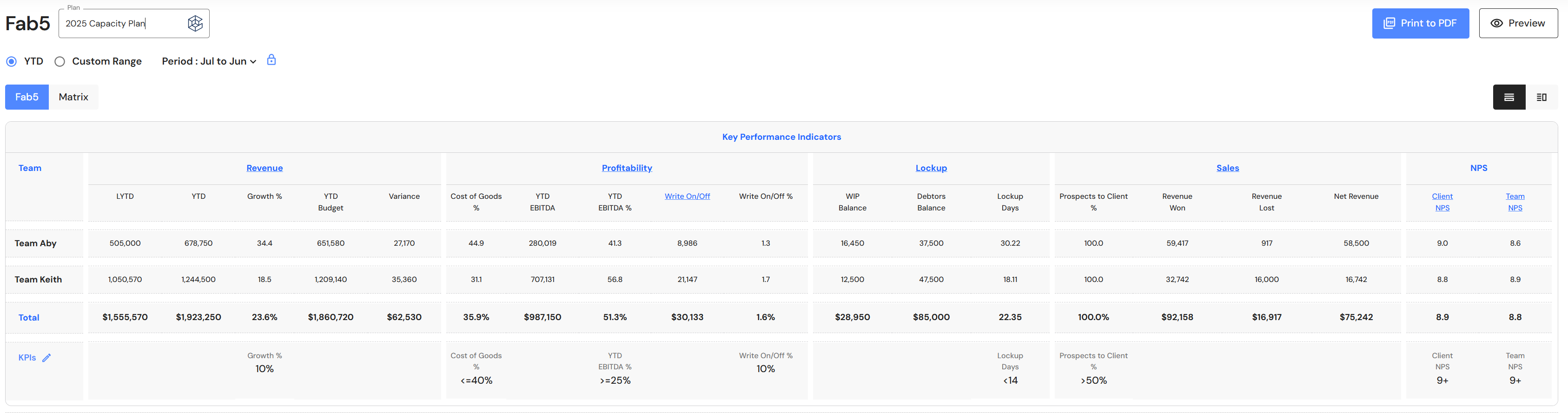Switch to the split layout view icon

(x=1541, y=97)
